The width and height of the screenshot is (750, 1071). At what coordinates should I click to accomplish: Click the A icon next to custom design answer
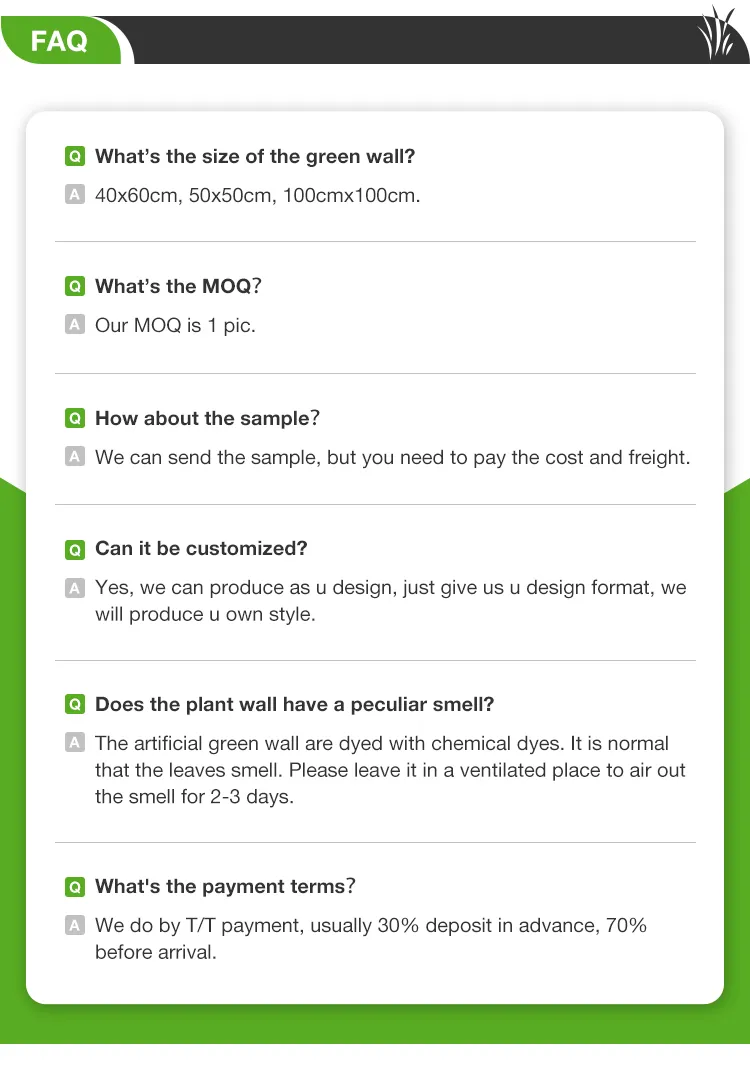(75, 588)
